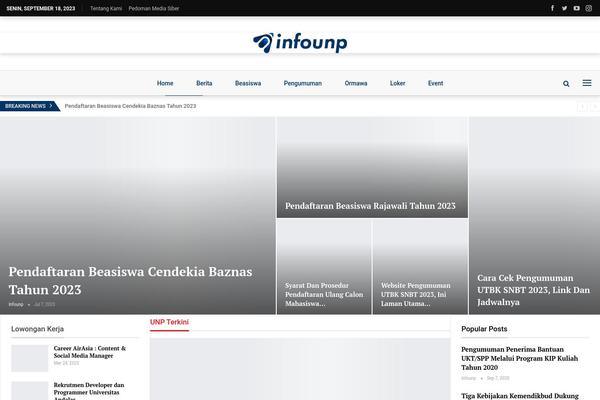Viewport: 600px width, 400px height.
Task: Open the Berita menu item
Action: [204, 83]
